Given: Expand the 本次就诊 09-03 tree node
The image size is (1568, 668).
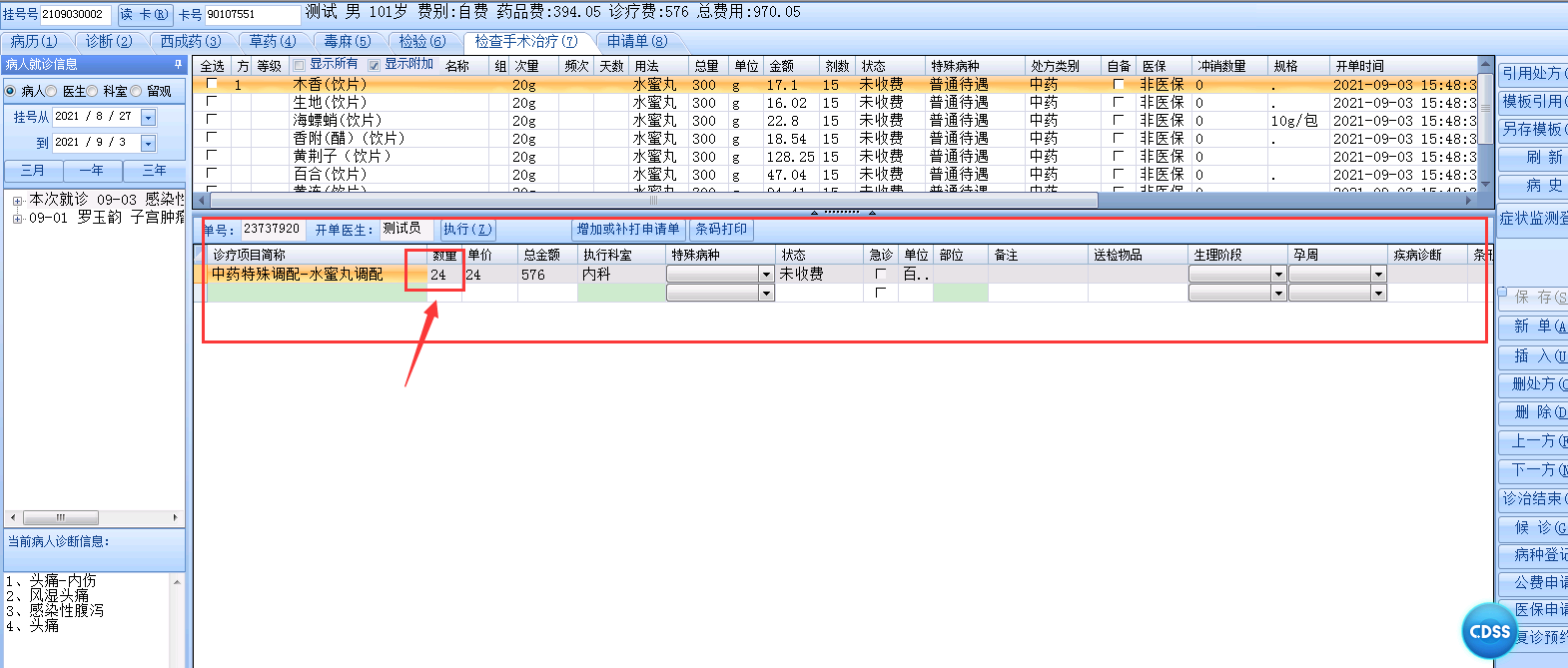Looking at the screenshot, I should coord(17,200).
